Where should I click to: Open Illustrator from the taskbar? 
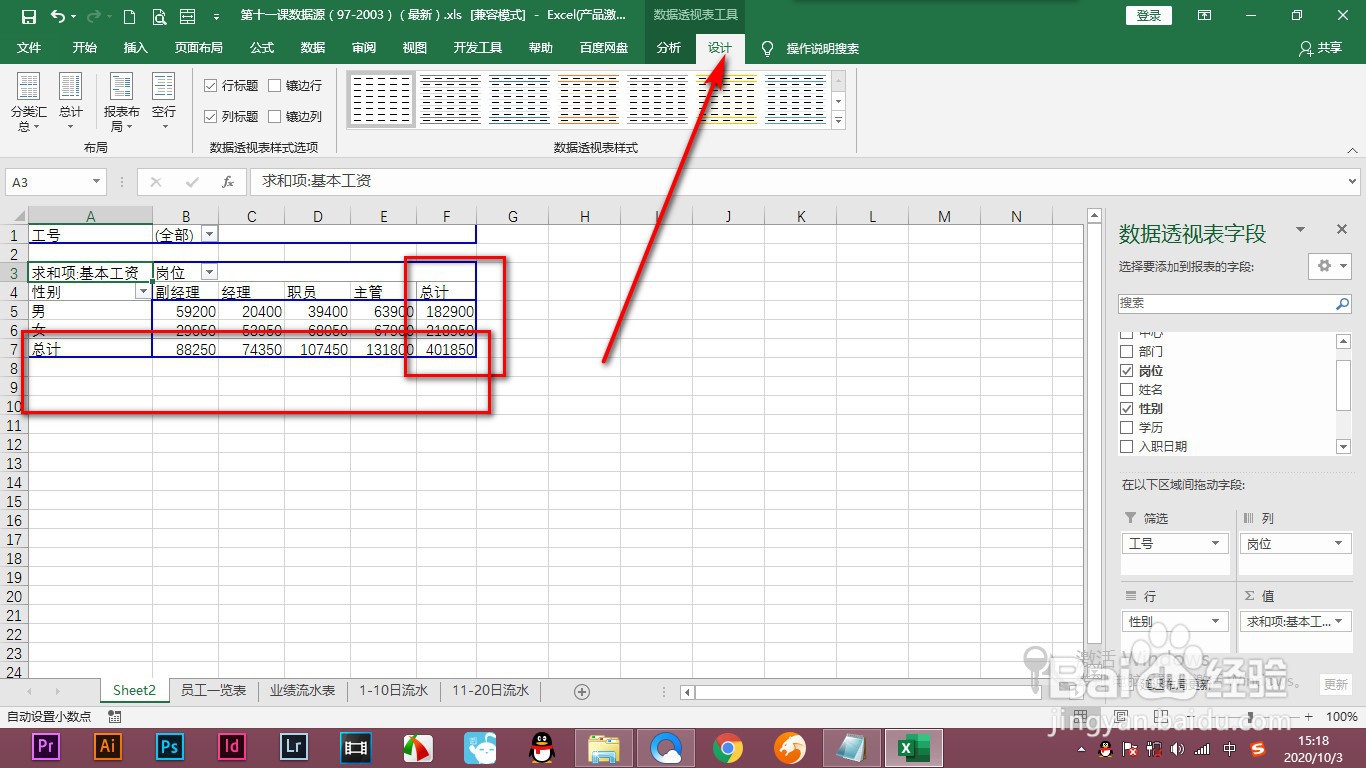coord(108,747)
